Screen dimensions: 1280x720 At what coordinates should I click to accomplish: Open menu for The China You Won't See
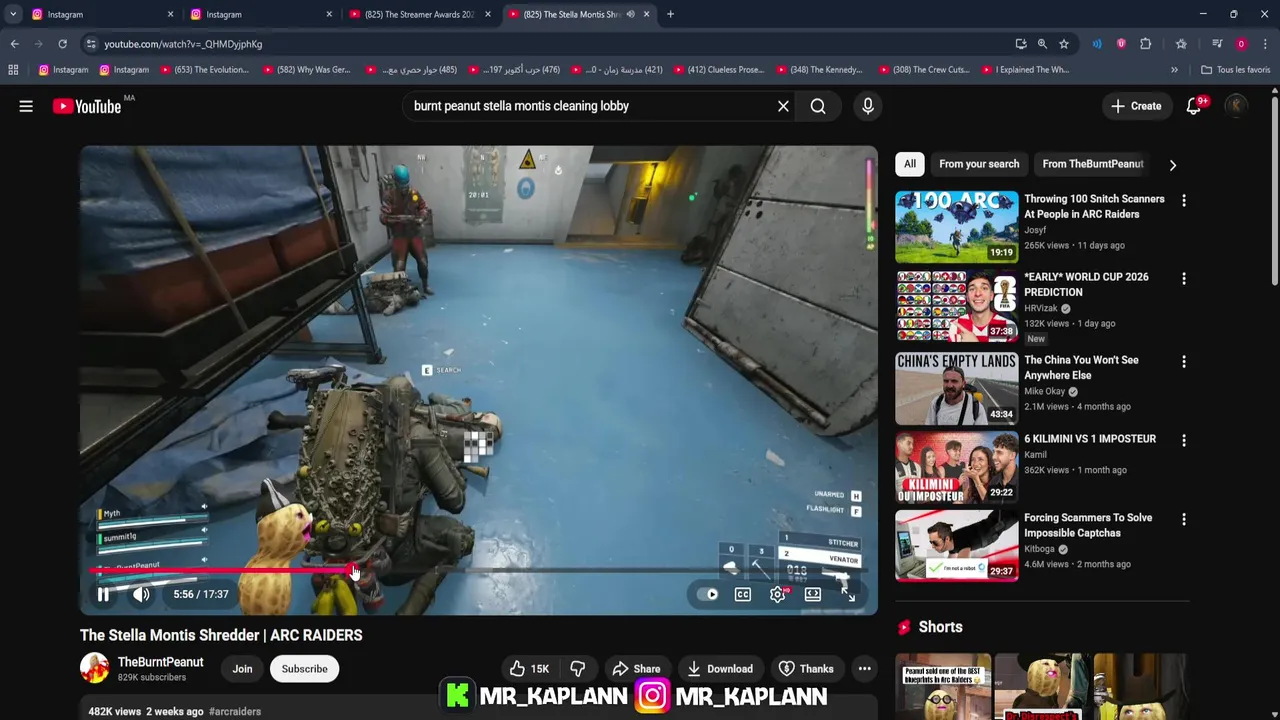tap(1184, 361)
